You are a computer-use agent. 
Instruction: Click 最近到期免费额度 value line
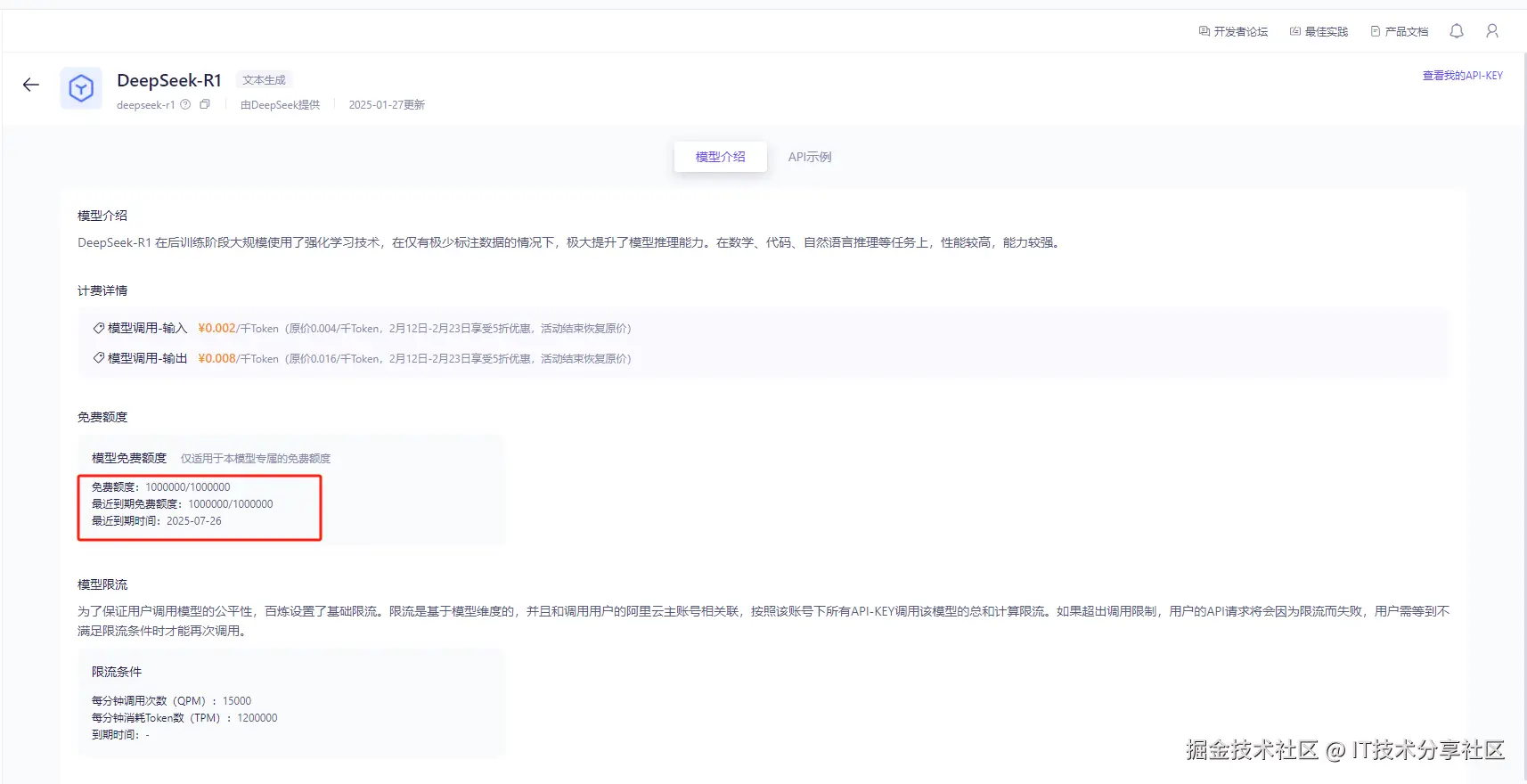click(183, 504)
